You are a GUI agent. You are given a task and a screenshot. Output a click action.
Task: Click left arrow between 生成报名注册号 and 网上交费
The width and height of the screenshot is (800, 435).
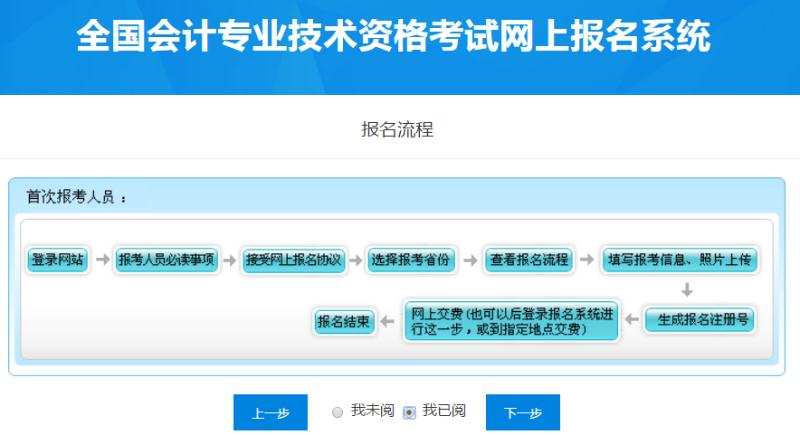(x=631, y=320)
